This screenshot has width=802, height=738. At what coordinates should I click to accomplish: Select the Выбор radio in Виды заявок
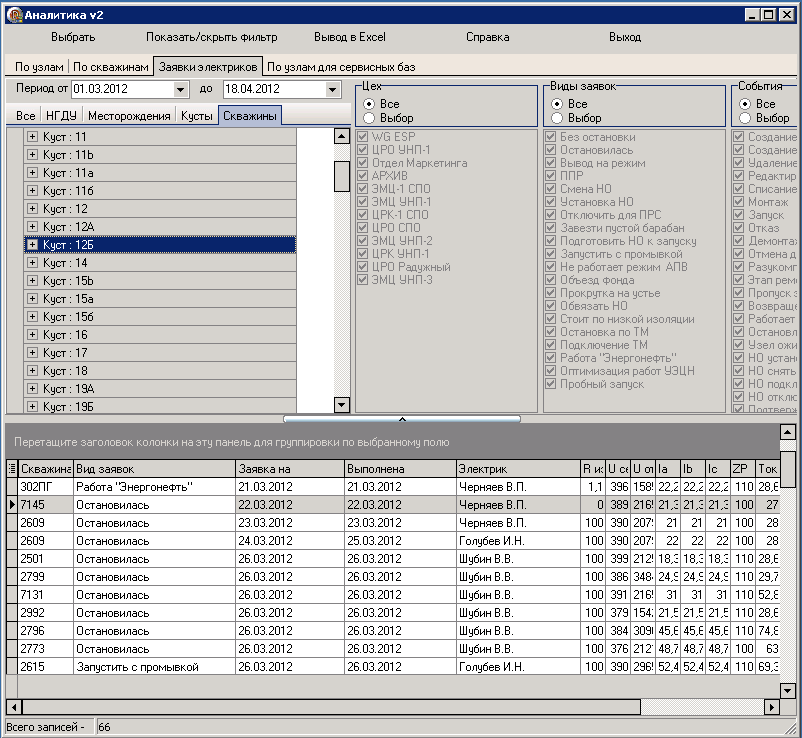556,118
